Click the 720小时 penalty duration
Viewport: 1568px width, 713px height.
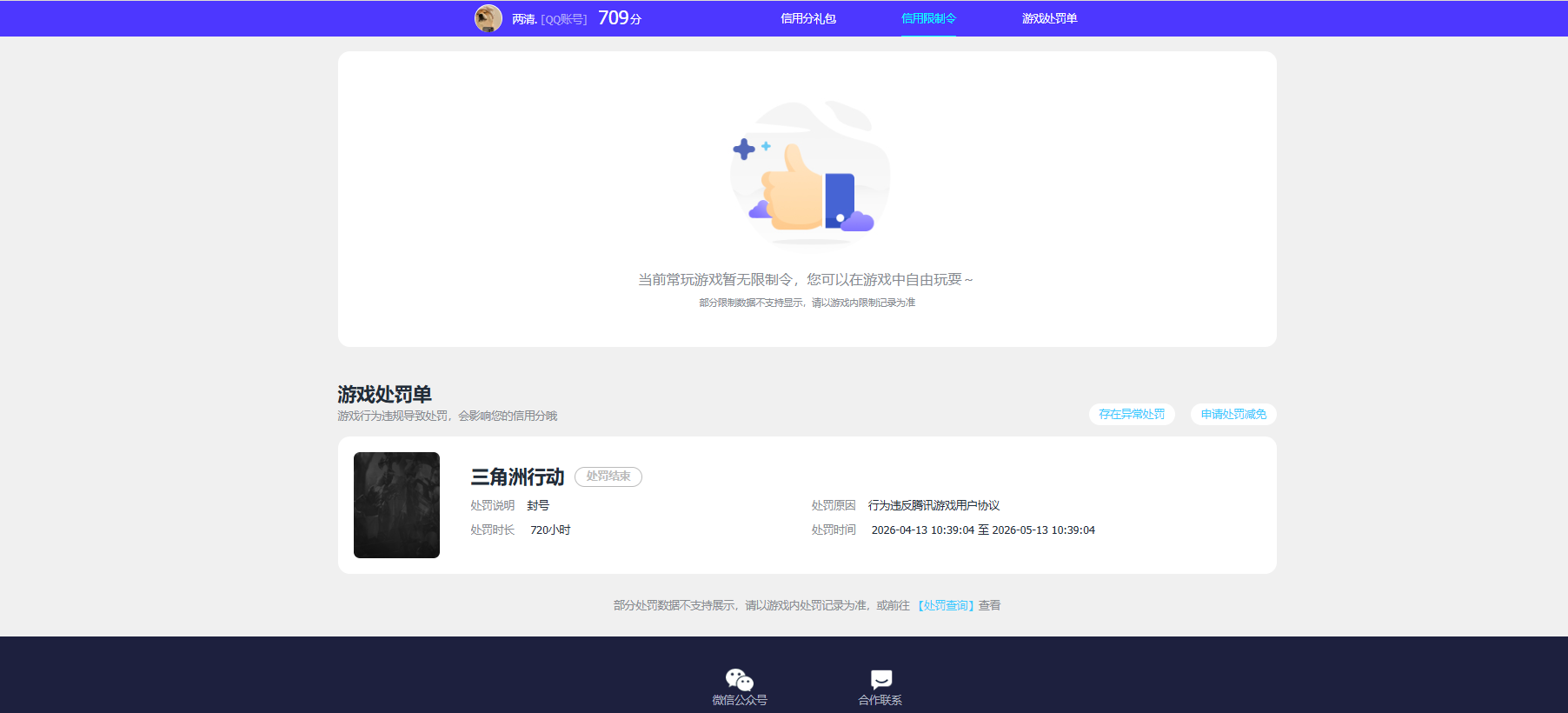coord(550,530)
